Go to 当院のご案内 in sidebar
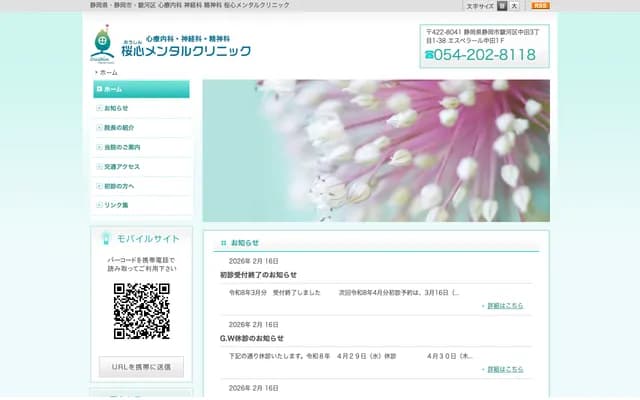 click(x=141, y=147)
